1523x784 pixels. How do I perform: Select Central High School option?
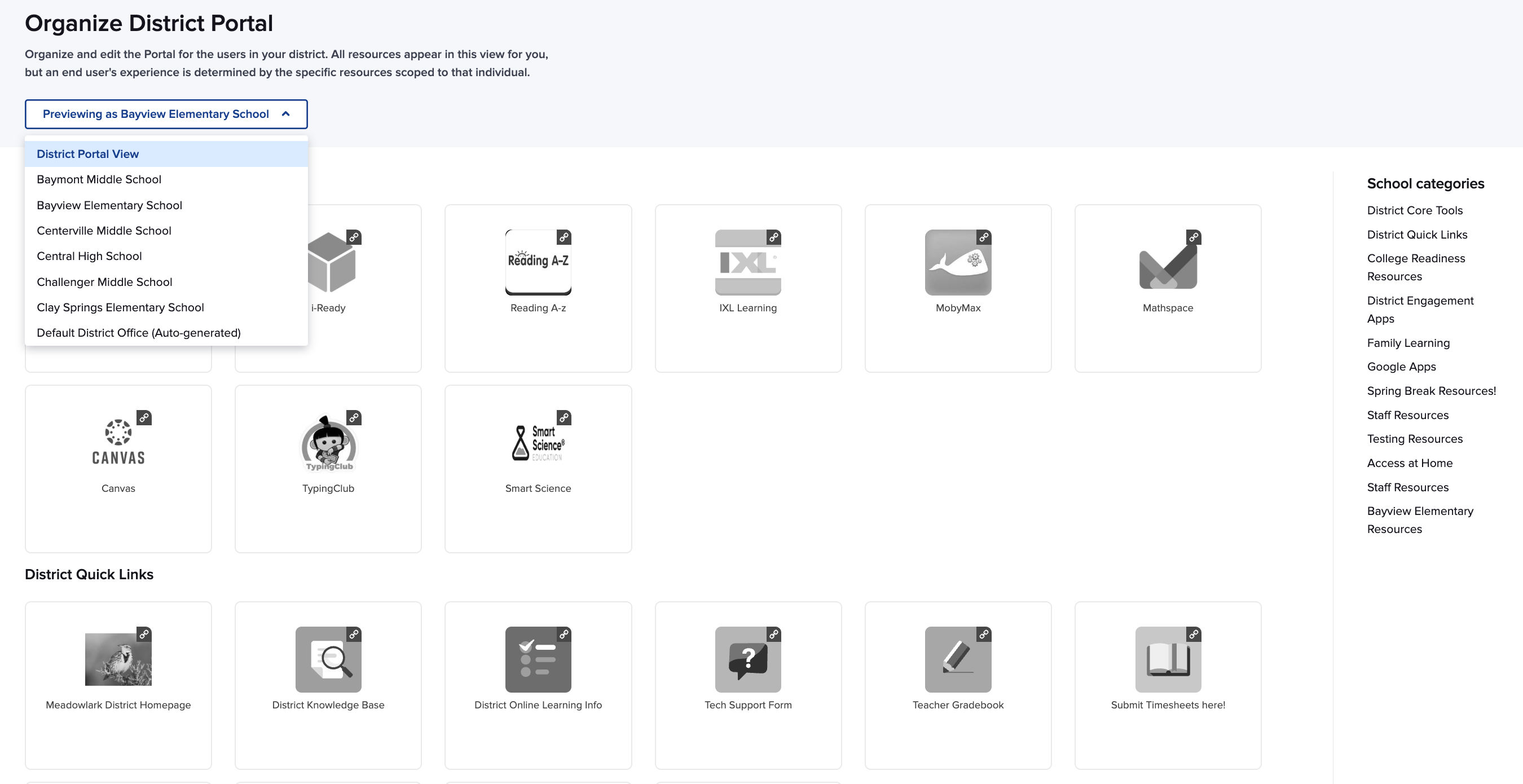(89, 256)
